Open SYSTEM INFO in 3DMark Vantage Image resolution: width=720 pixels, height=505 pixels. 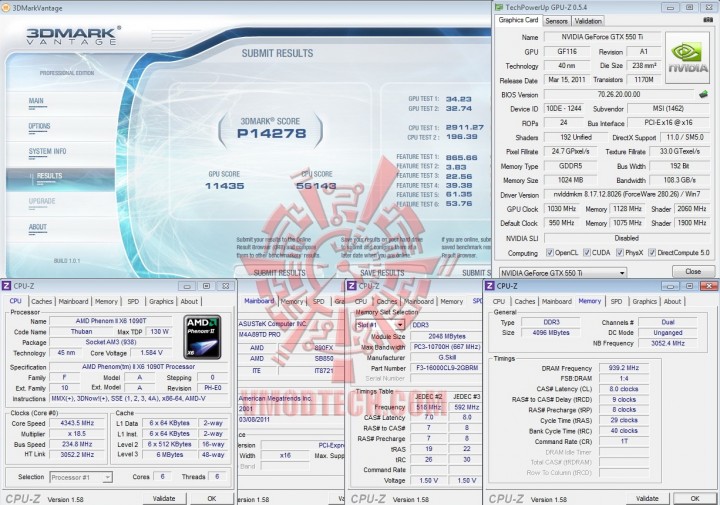[x=47, y=152]
